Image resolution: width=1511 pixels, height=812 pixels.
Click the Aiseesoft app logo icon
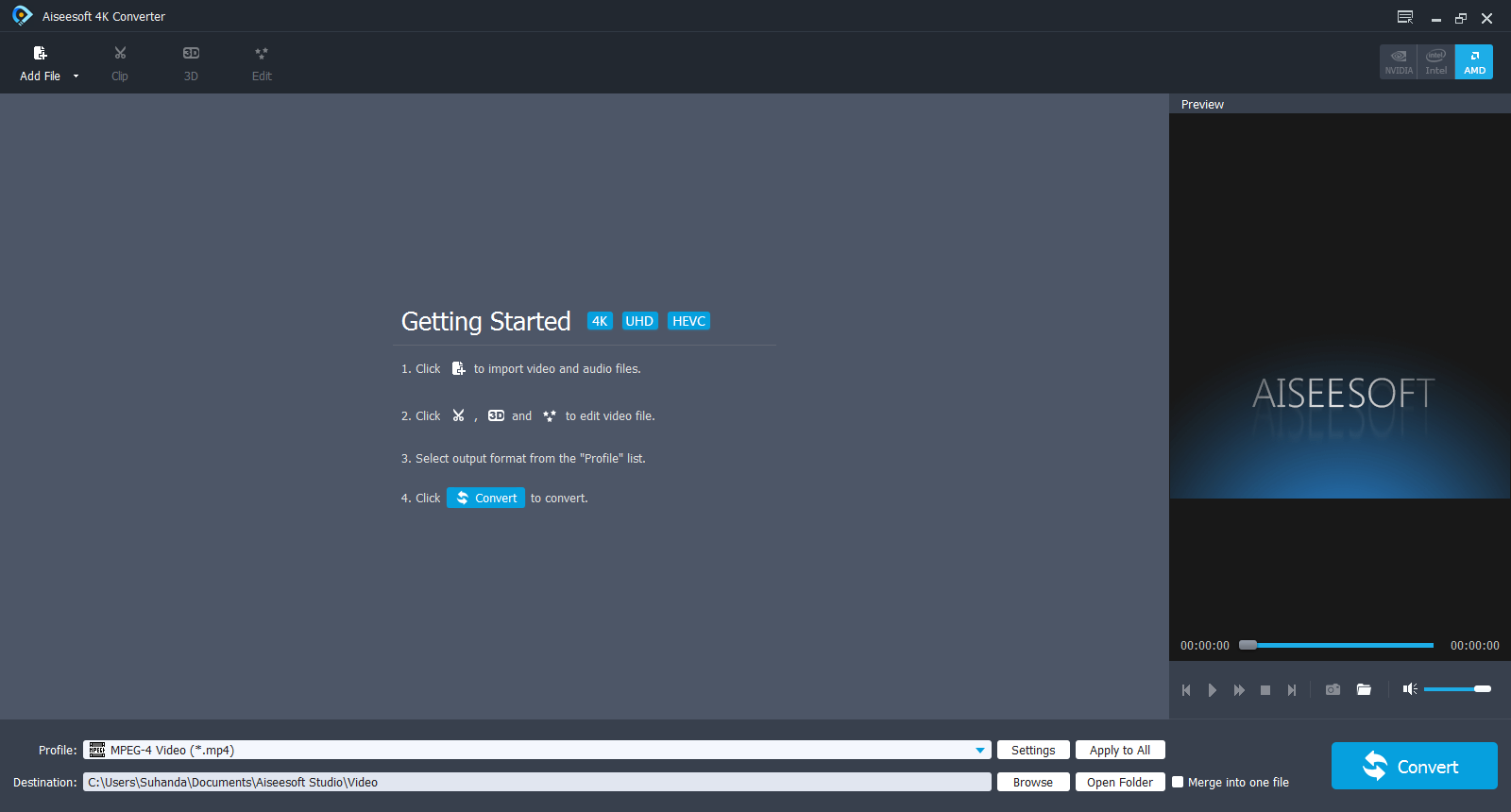click(22, 16)
